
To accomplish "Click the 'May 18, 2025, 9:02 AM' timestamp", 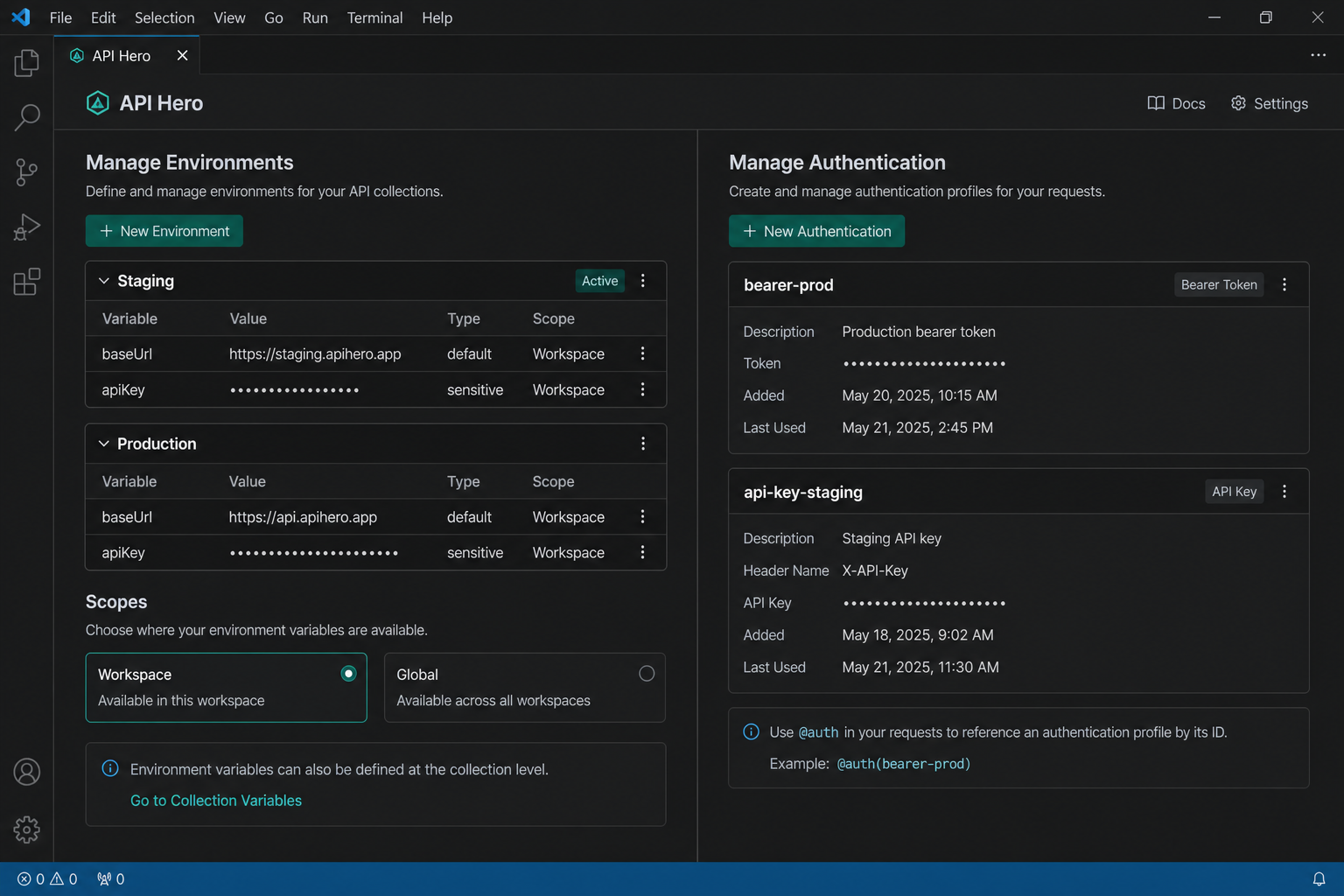I will pyautogui.click(x=918, y=635).
